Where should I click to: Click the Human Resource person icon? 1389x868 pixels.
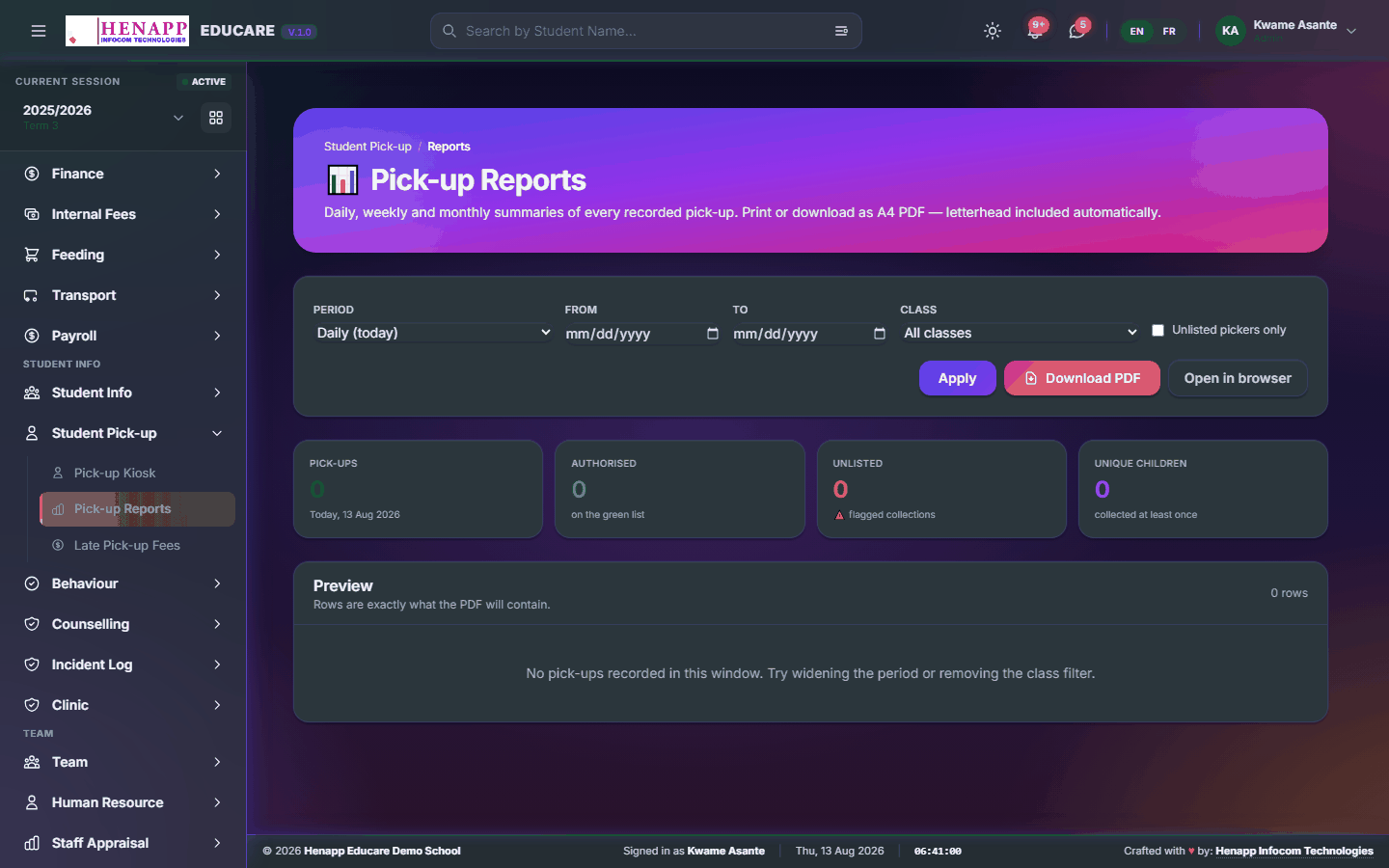point(32,802)
